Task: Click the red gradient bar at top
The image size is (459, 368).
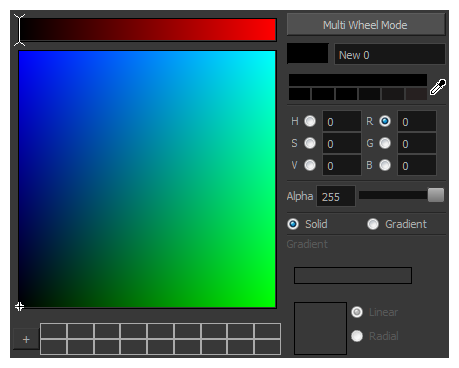Action: 148,30
